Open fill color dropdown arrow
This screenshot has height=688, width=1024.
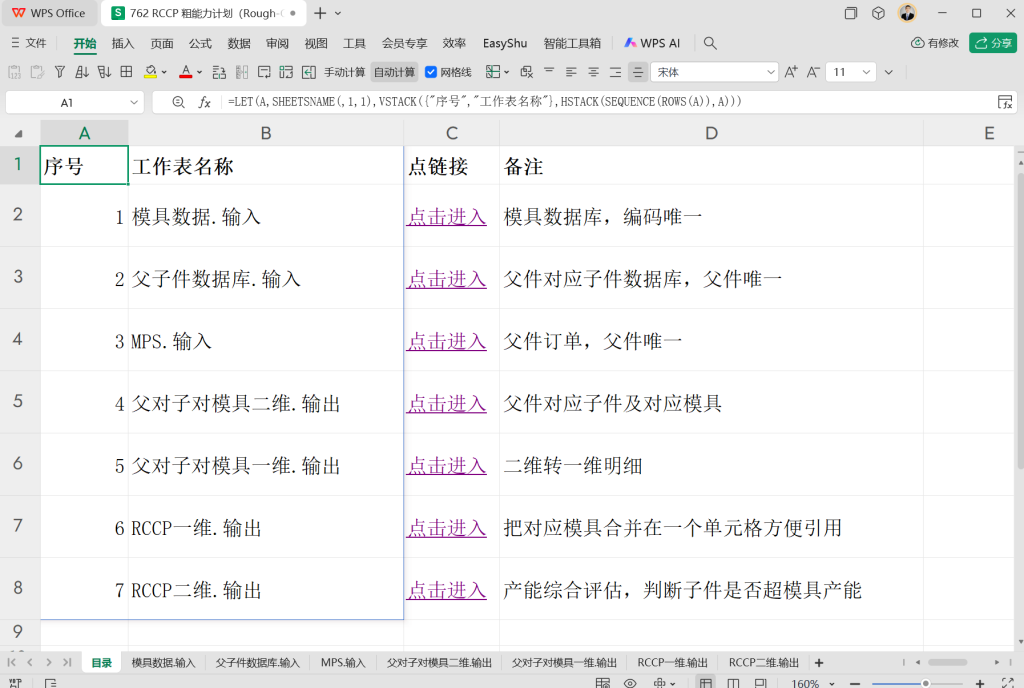164,72
